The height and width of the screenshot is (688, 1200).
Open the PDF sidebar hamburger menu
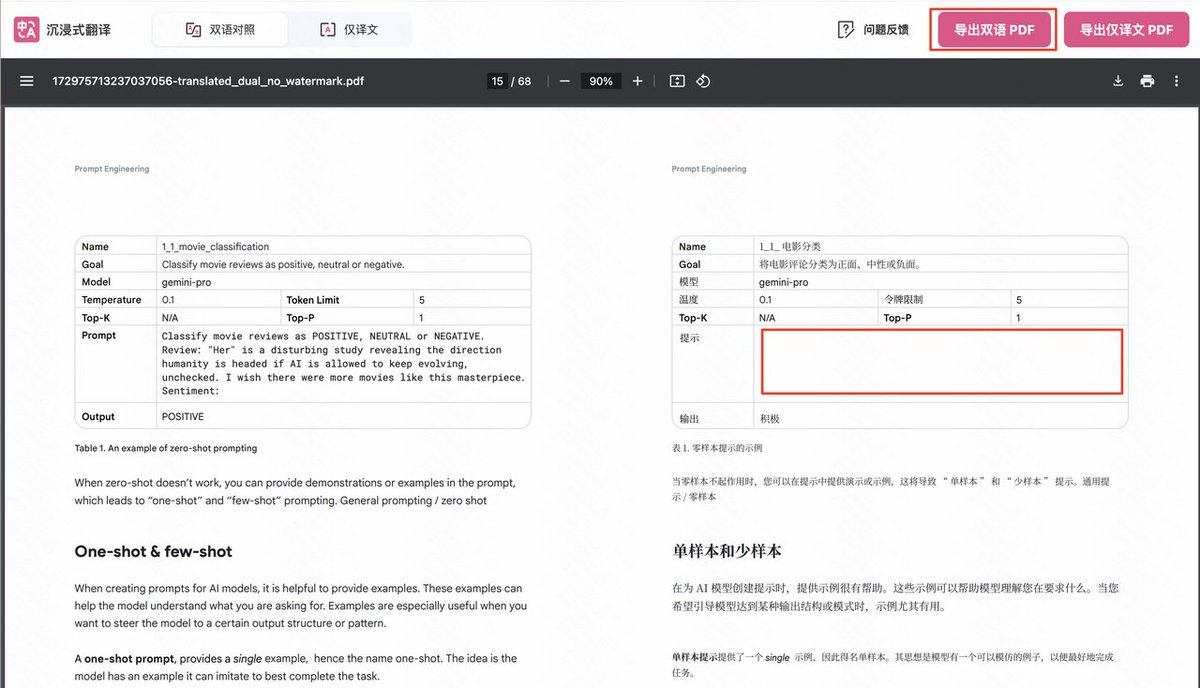[x=27, y=81]
